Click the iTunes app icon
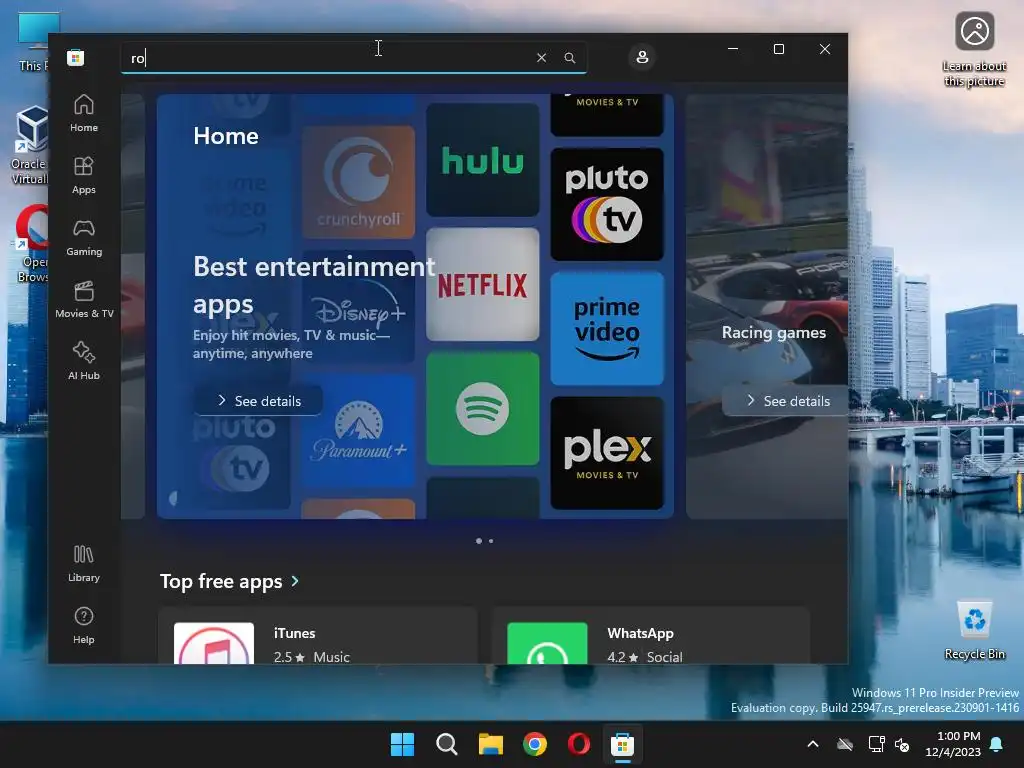The height and width of the screenshot is (768, 1024). (214, 643)
